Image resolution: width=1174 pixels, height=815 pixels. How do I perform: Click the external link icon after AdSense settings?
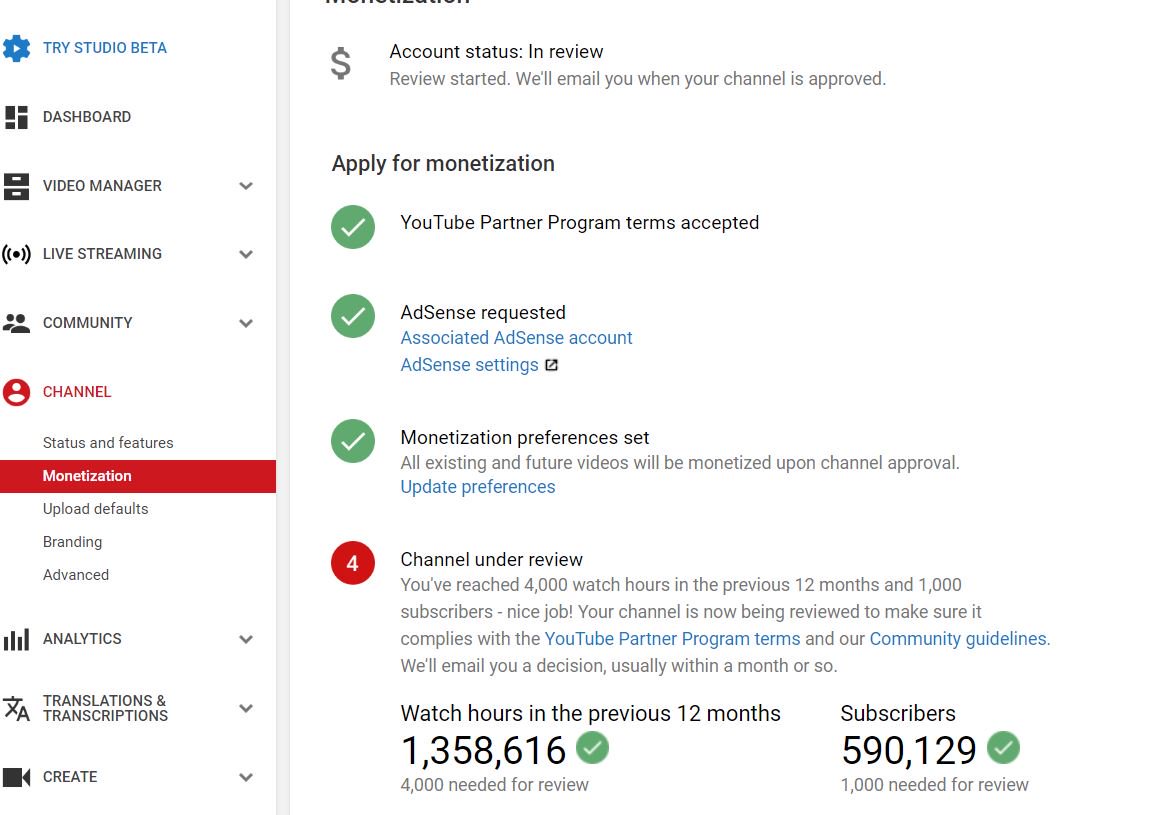pos(551,365)
